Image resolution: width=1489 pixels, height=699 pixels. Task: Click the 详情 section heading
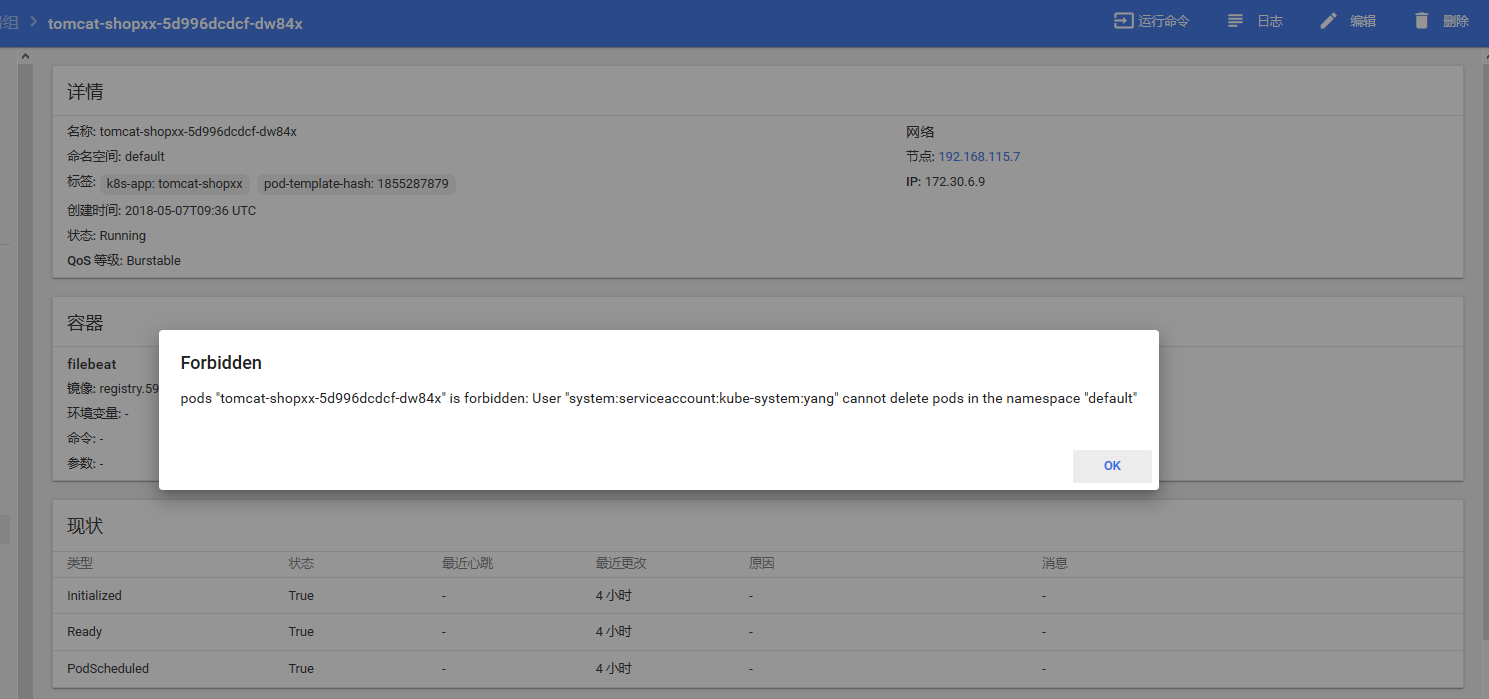85,92
